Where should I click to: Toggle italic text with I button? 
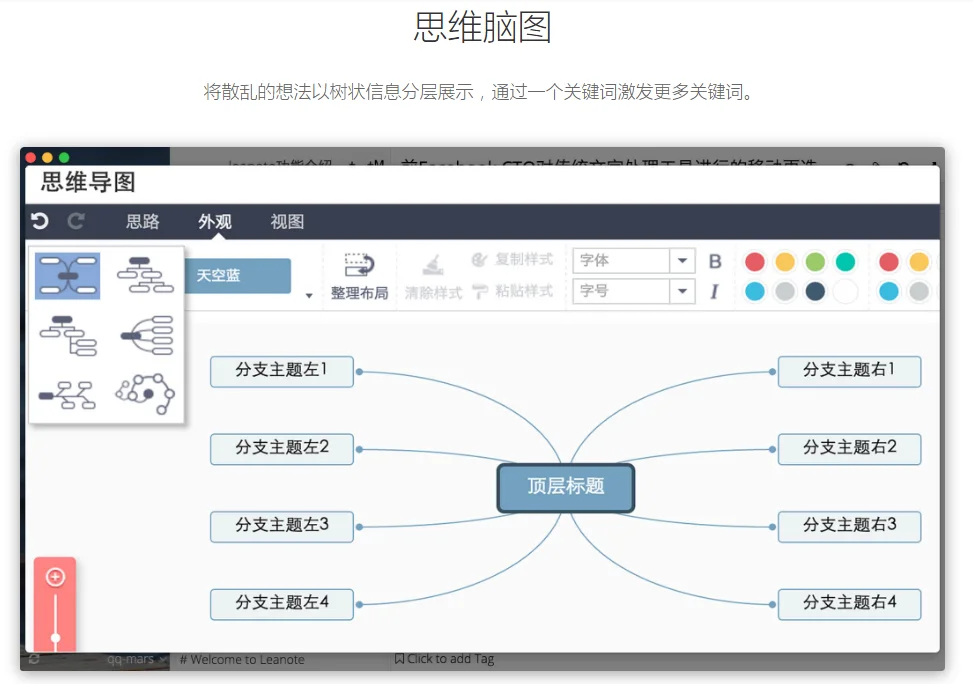tap(714, 291)
